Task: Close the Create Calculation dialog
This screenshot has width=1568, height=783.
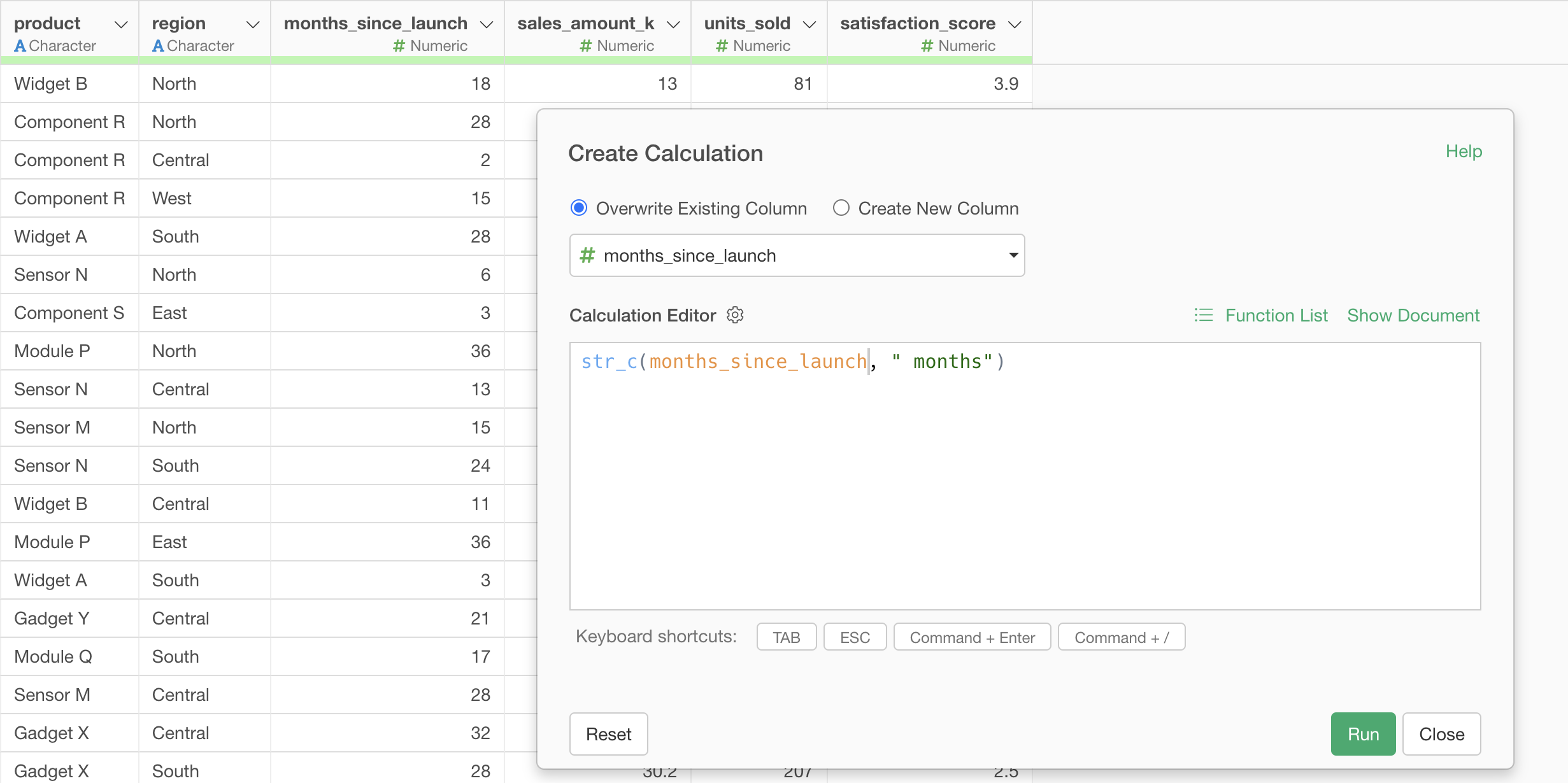Action: [x=1441, y=734]
